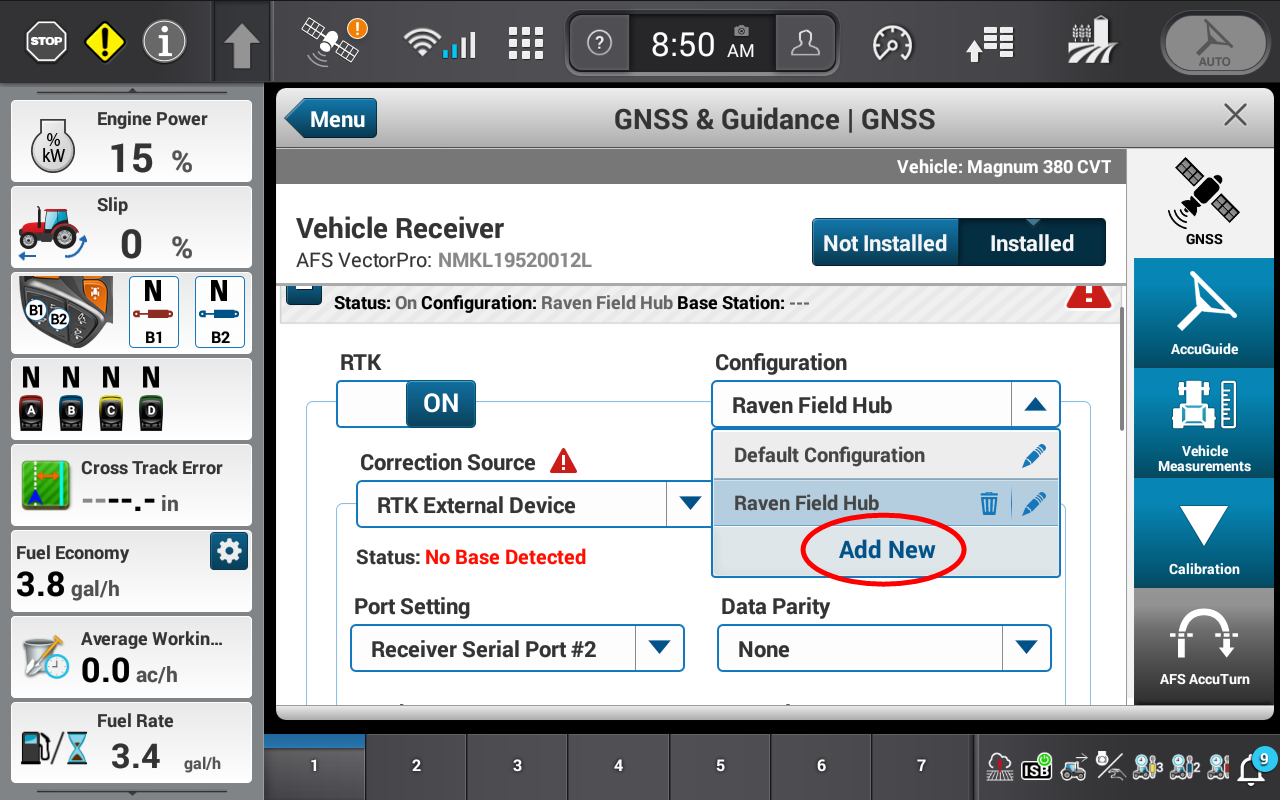
Task: Open the Engine Power widget
Action: pyautogui.click(x=131, y=141)
